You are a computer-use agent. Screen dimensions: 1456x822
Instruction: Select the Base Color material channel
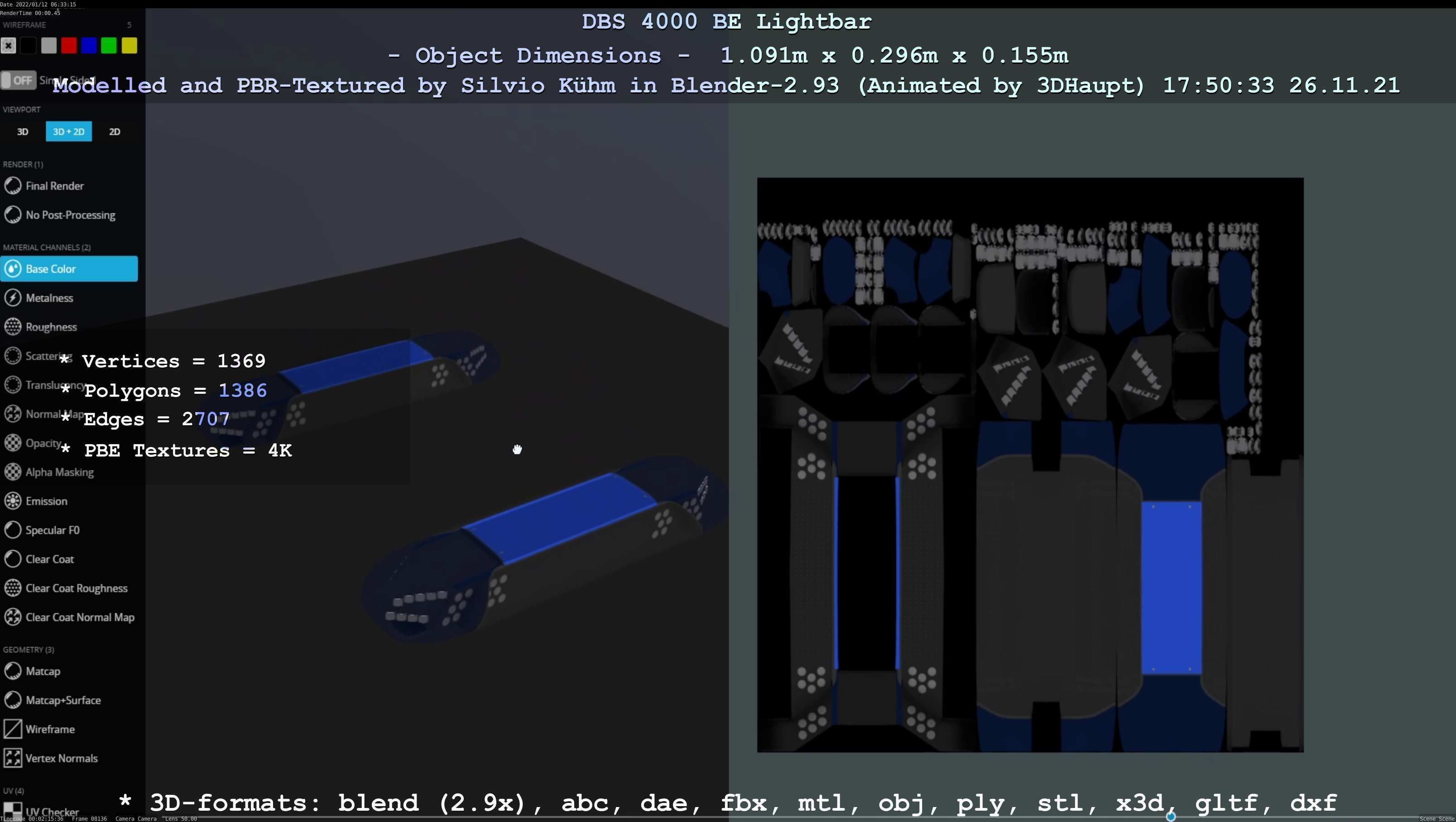pyautogui.click(x=69, y=269)
